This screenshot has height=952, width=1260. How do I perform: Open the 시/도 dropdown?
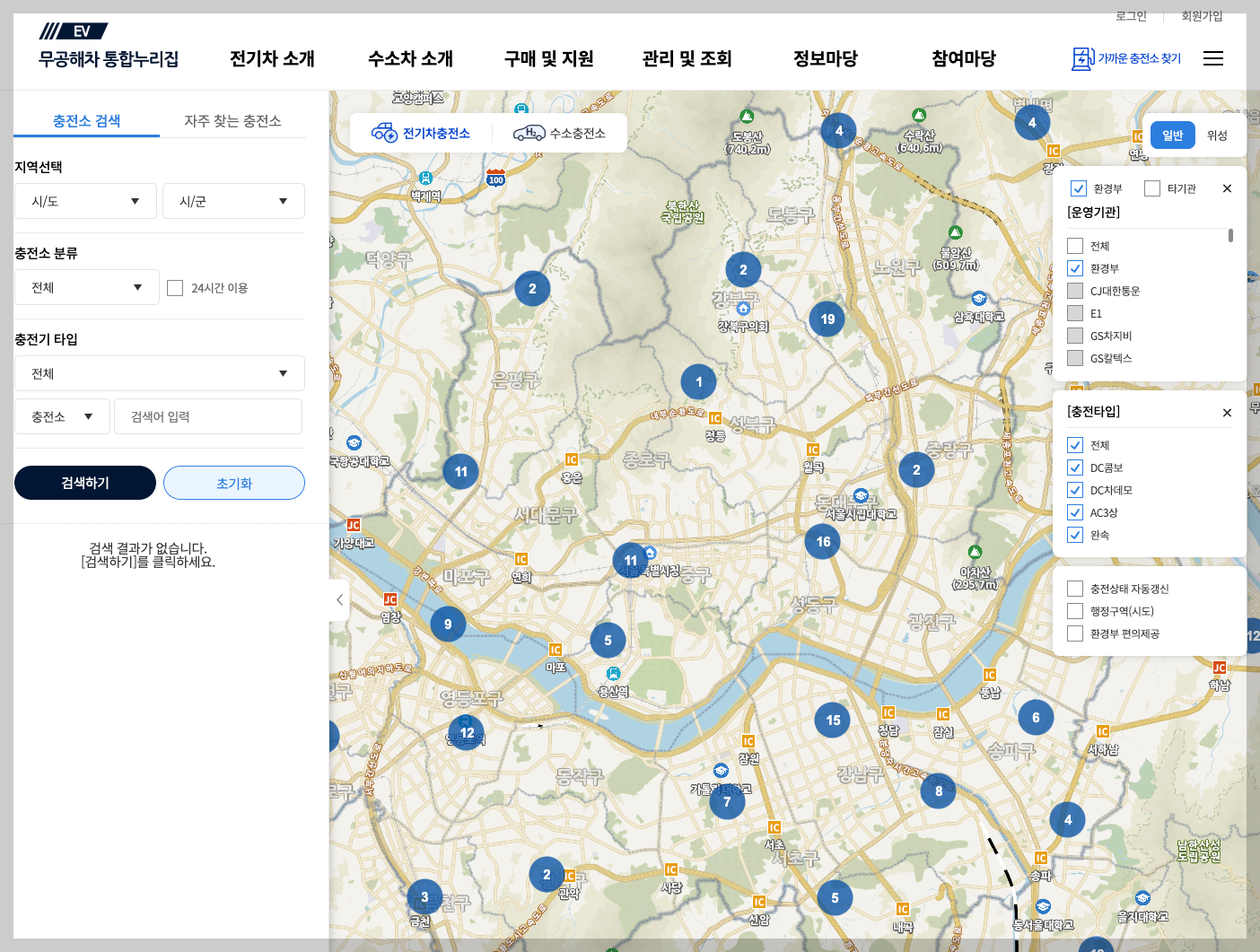pos(85,201)
